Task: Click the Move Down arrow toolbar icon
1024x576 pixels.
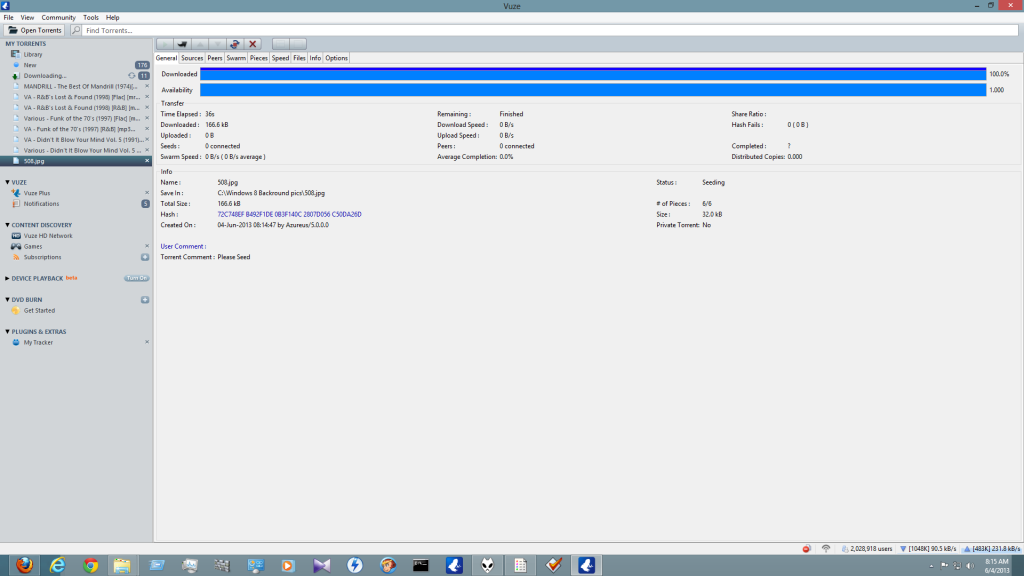Action: [x=217, y=44]
